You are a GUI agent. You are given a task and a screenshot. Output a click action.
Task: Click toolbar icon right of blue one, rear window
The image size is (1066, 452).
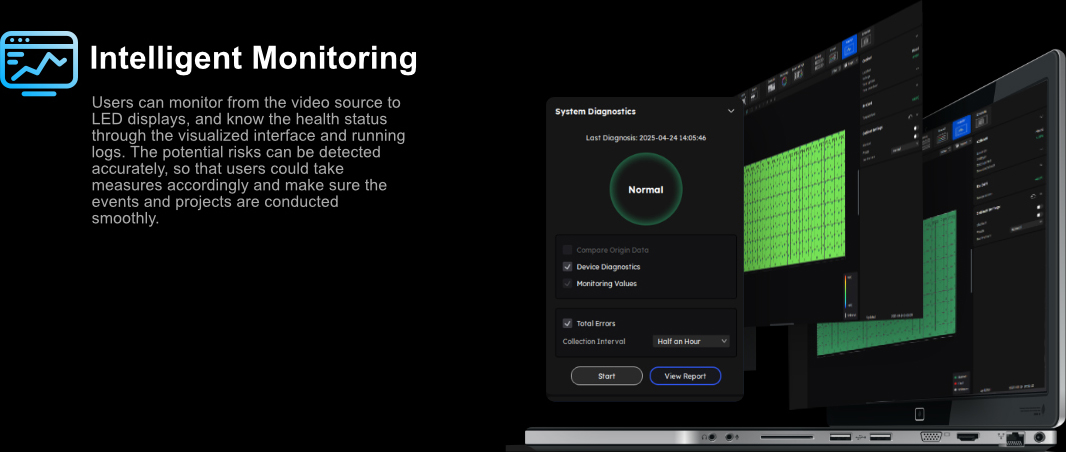(x=867, y=38)
